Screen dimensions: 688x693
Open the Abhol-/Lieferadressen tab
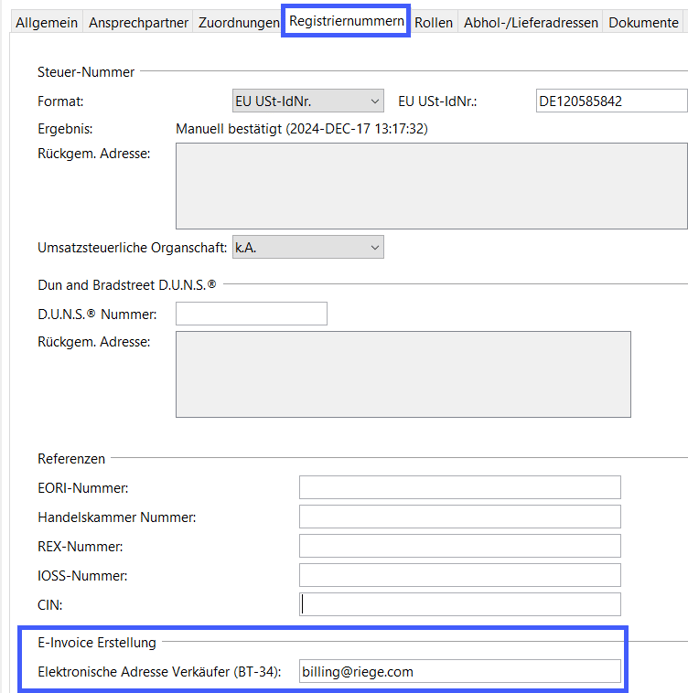point(530,22)
